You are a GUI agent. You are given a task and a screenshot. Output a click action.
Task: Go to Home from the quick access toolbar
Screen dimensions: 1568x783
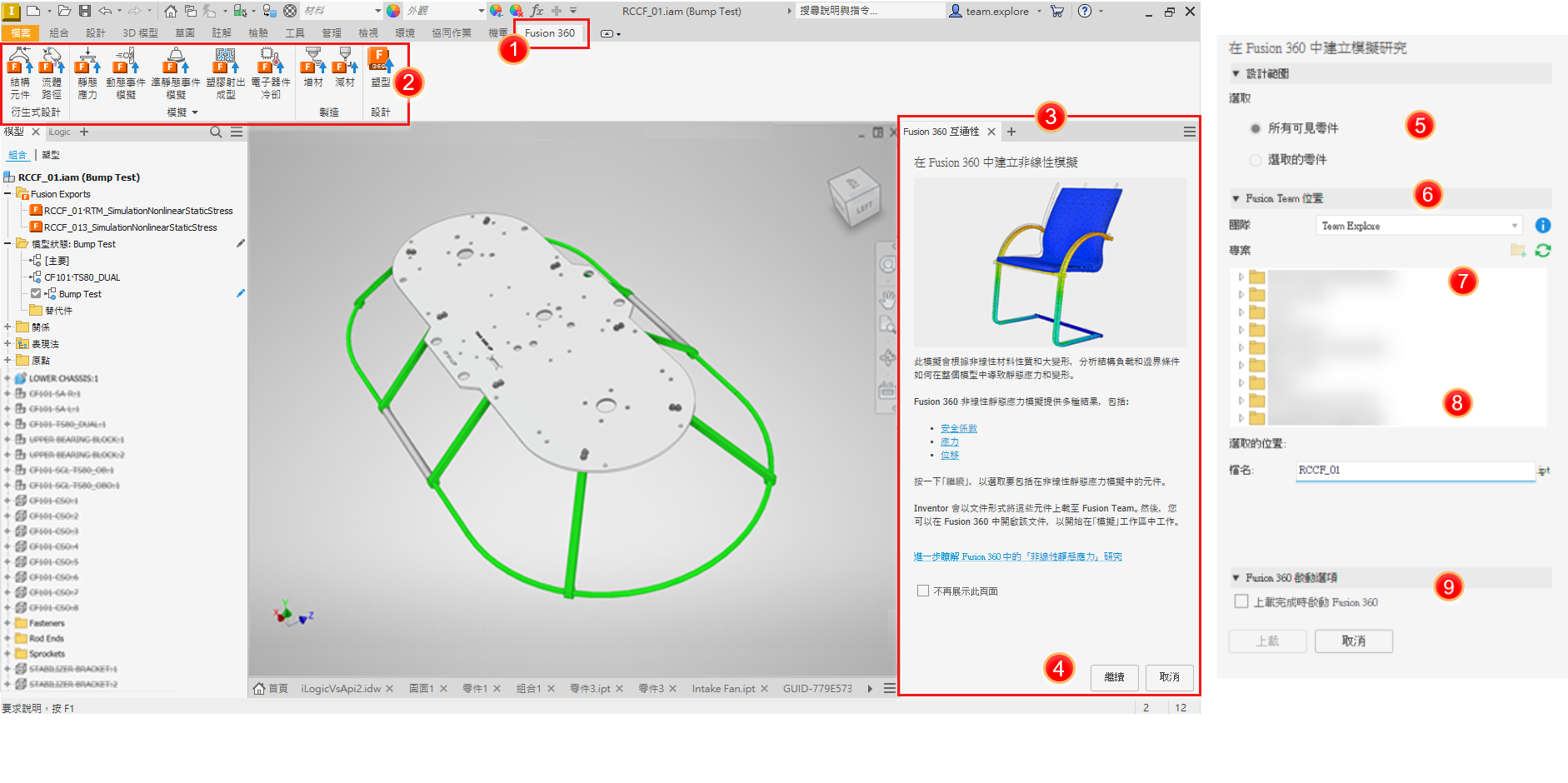point(170,11)
